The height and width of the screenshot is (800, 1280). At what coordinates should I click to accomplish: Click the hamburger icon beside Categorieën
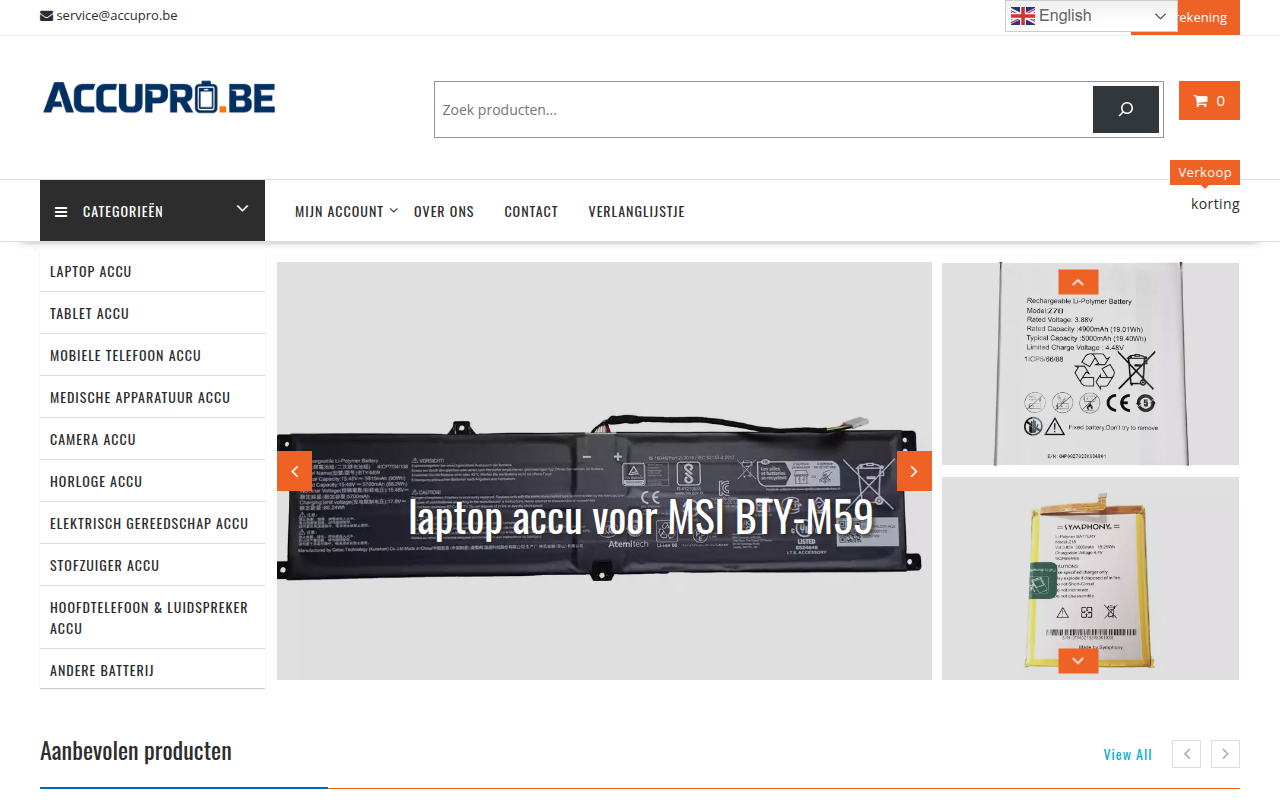pyautogui.click(x=61, y=212)
